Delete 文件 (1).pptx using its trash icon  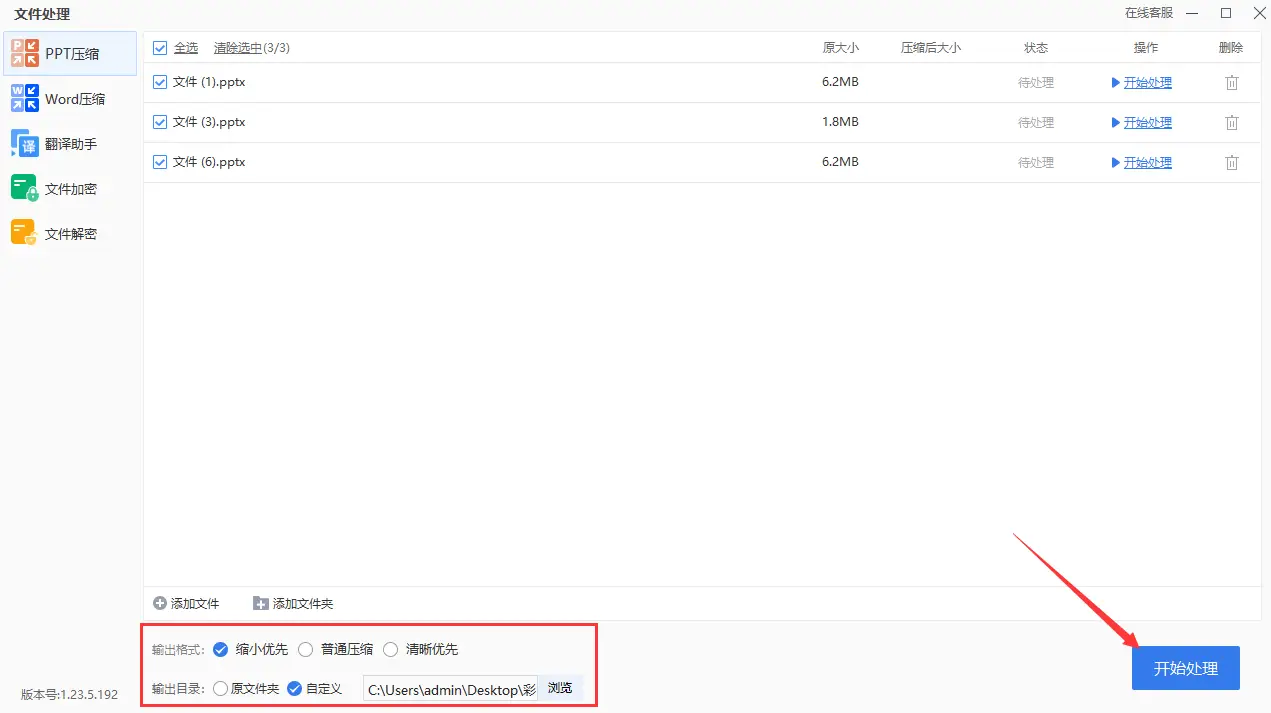coord(1231,82)
